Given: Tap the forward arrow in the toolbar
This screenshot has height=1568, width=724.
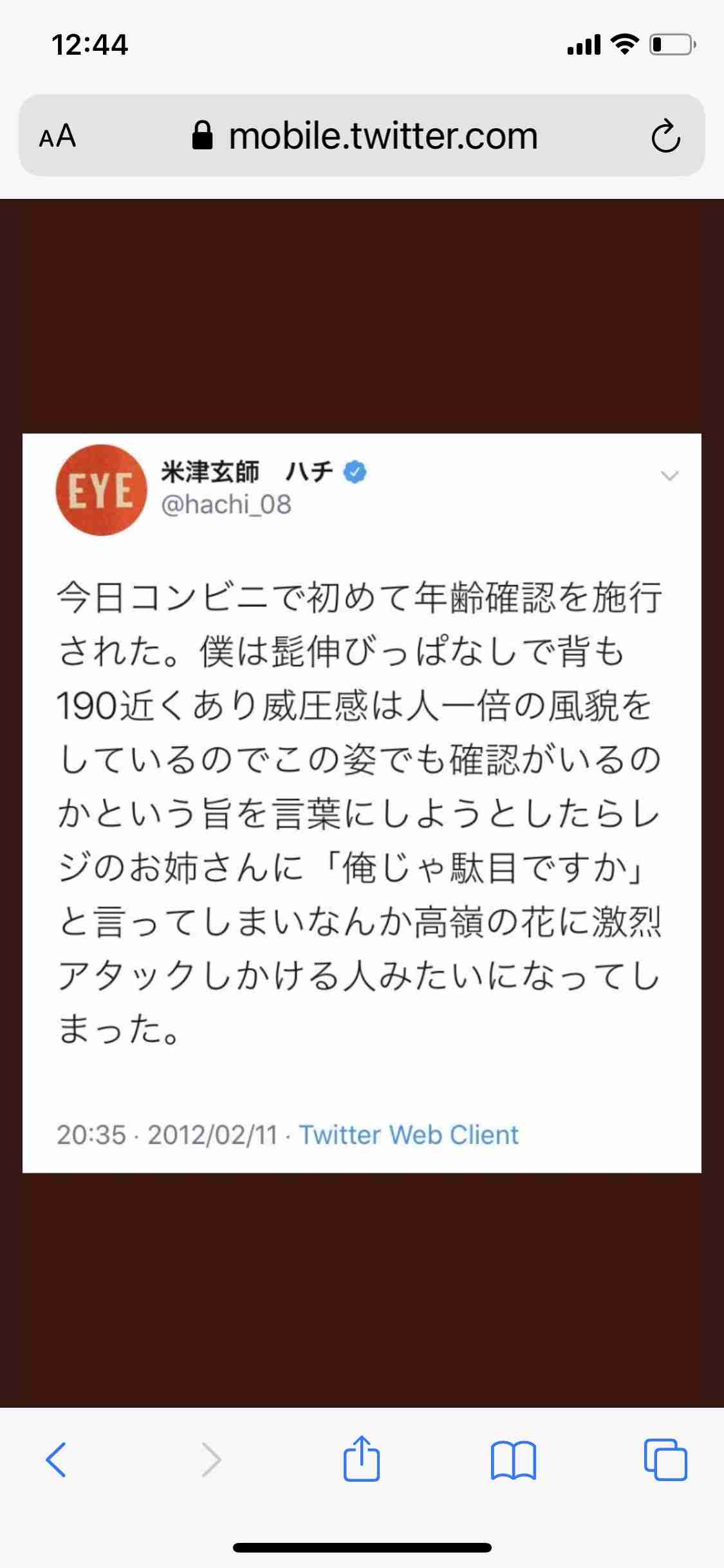Looking at the screenshot, I should point(211,1459).
